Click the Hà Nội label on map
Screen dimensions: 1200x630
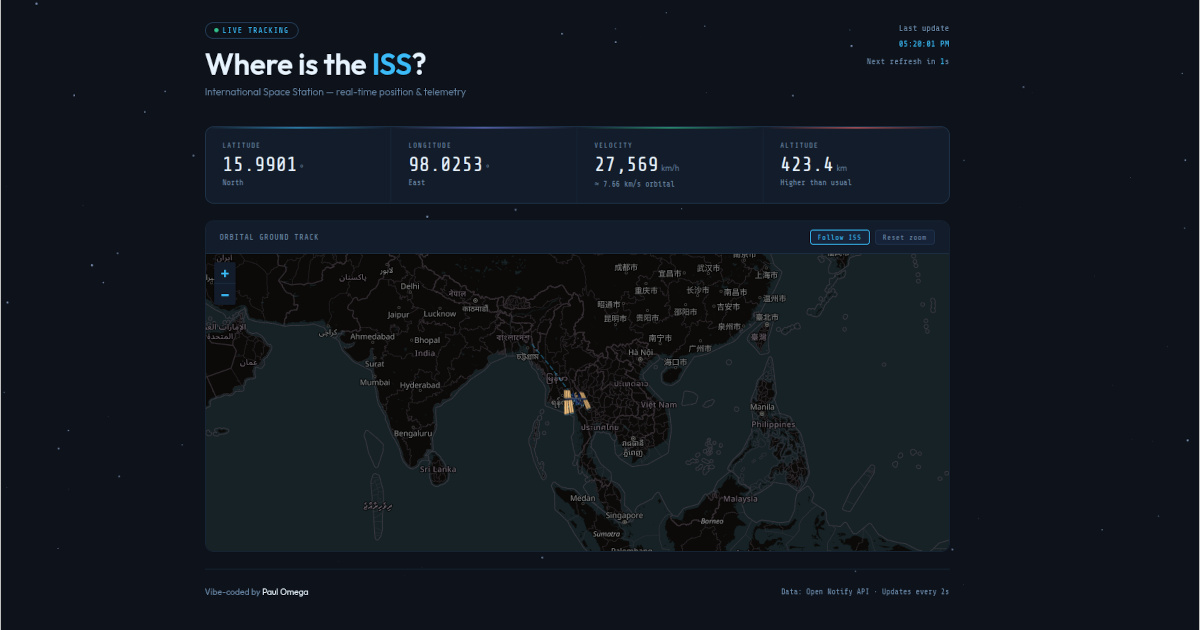(640, 352)
